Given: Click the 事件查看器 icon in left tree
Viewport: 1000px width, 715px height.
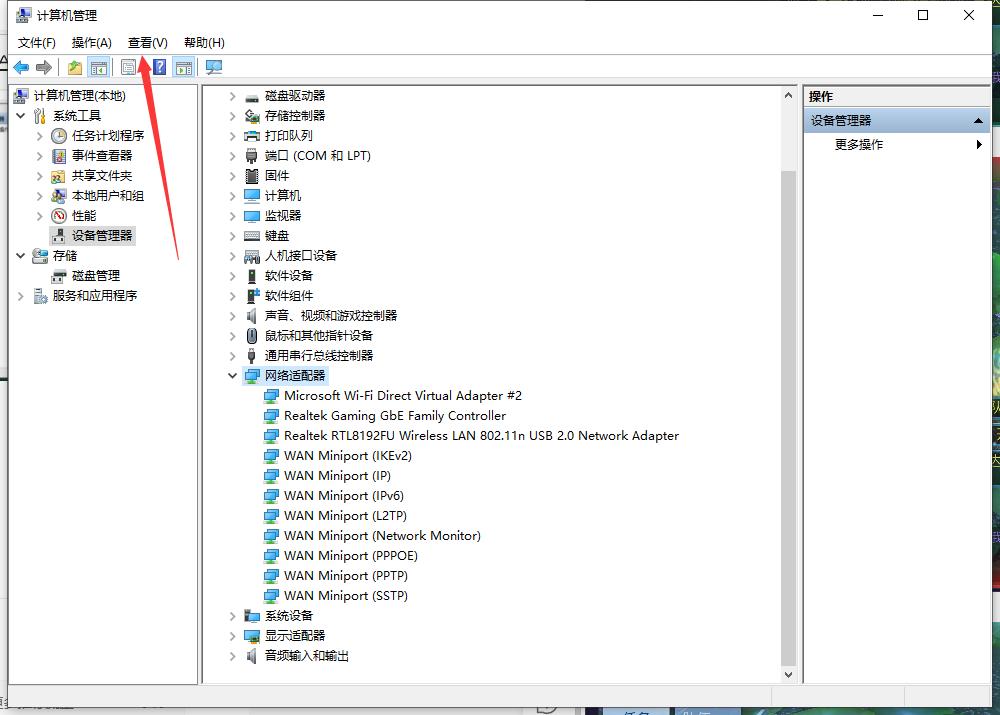Looking at the screenshot, I should (59, 156).
